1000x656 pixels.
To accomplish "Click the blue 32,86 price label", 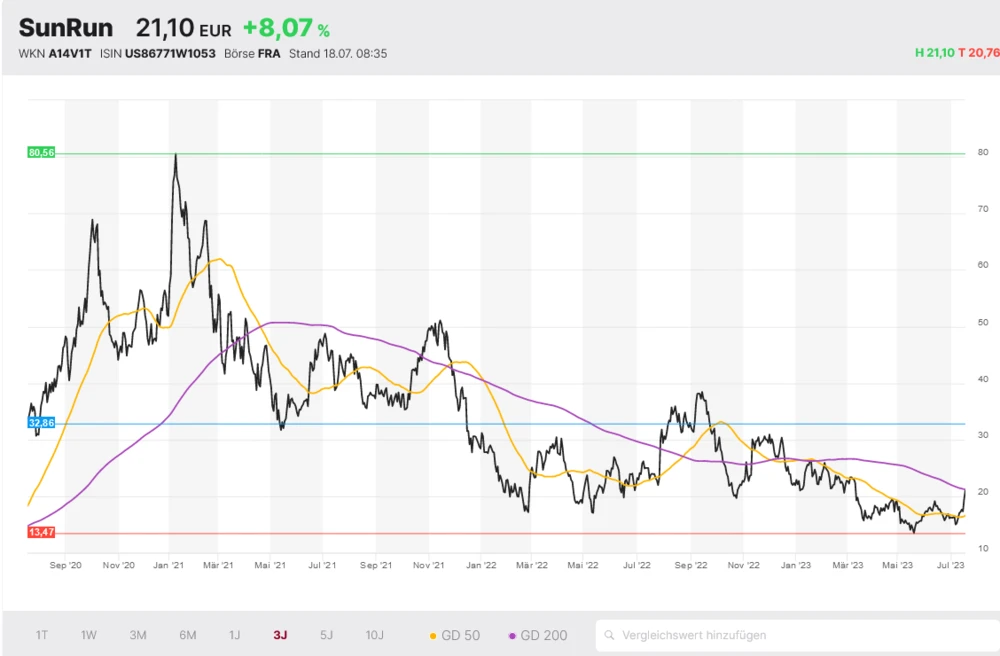I will click(x=42, y=423).
